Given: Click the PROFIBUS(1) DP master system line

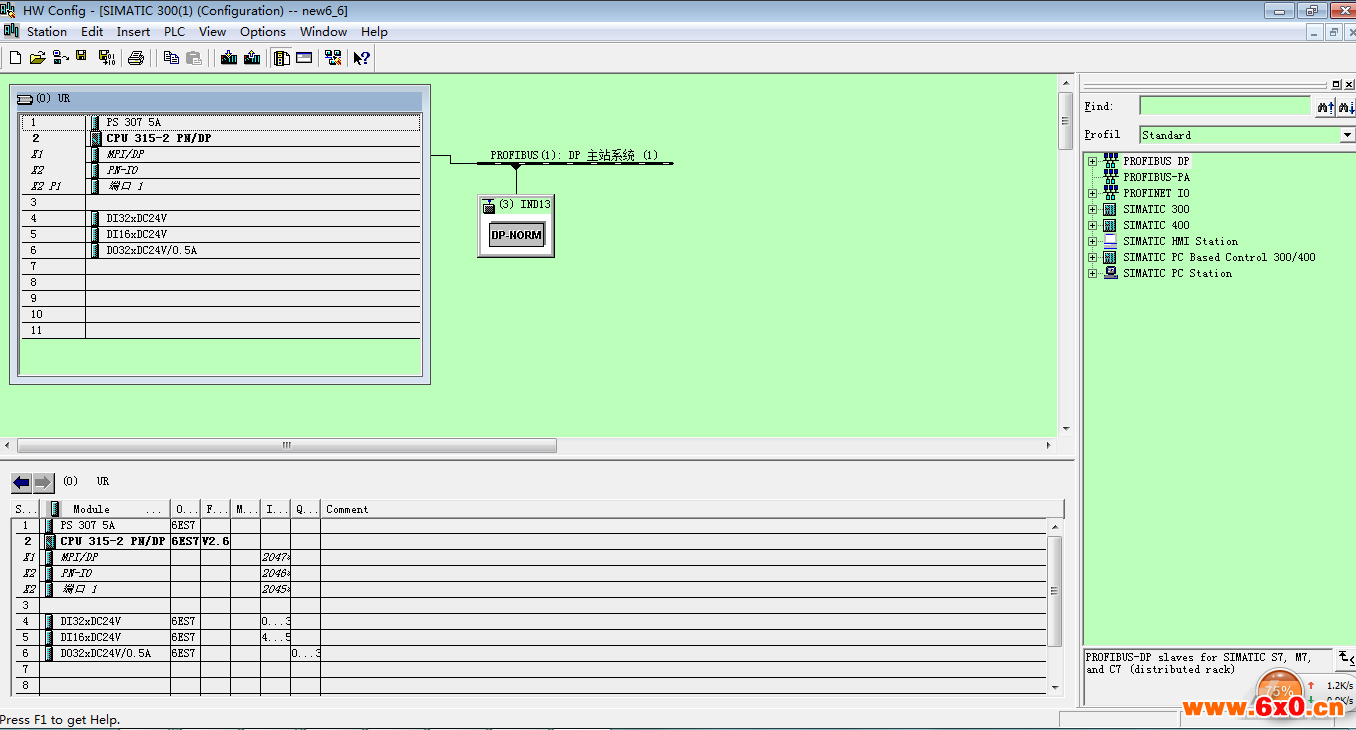Looking at the screenshot, I should tap(574, 161).
